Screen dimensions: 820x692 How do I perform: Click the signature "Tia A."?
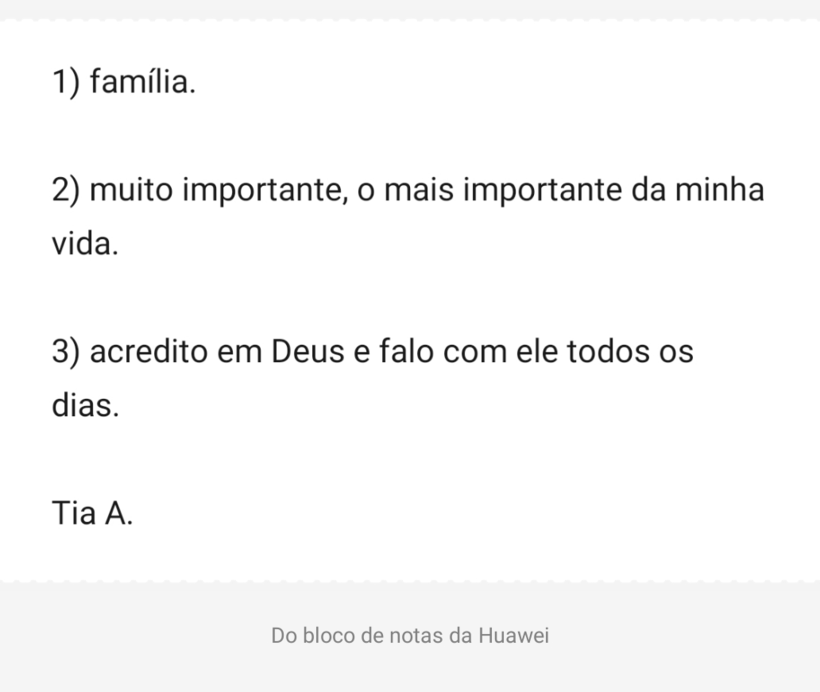[x=92, y=514]
